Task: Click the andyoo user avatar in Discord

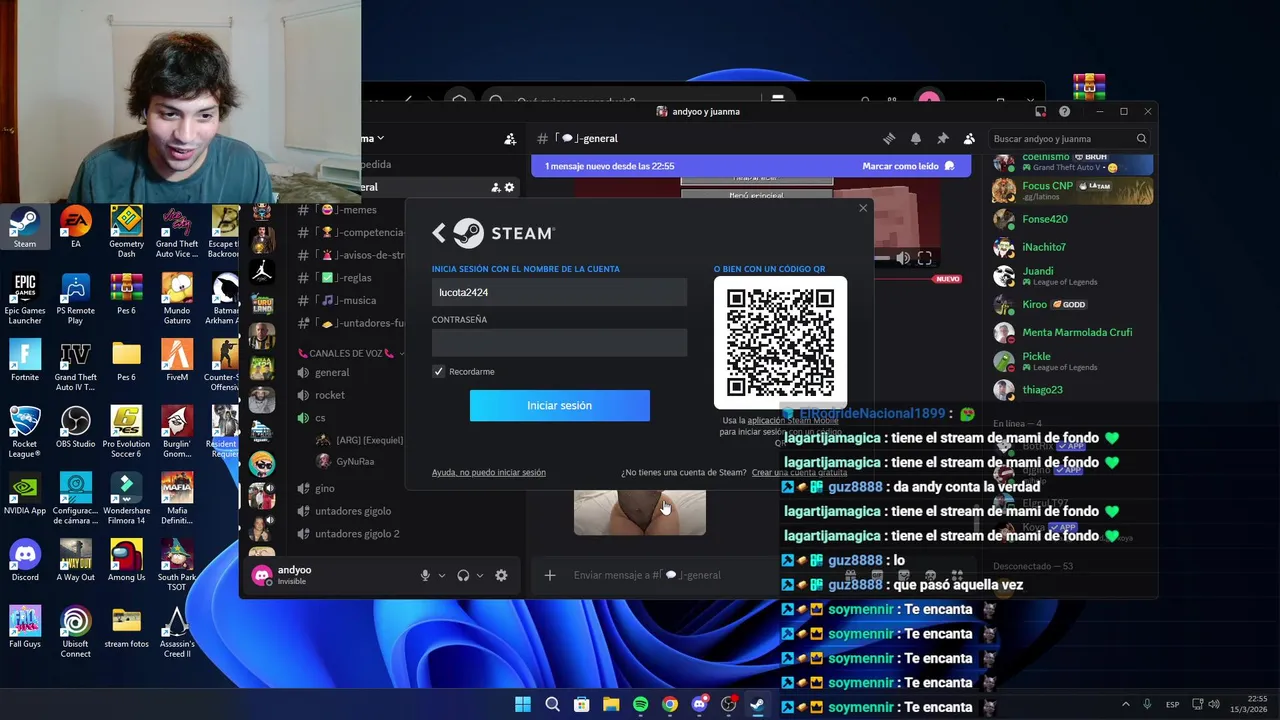Action: click(262, 575)
